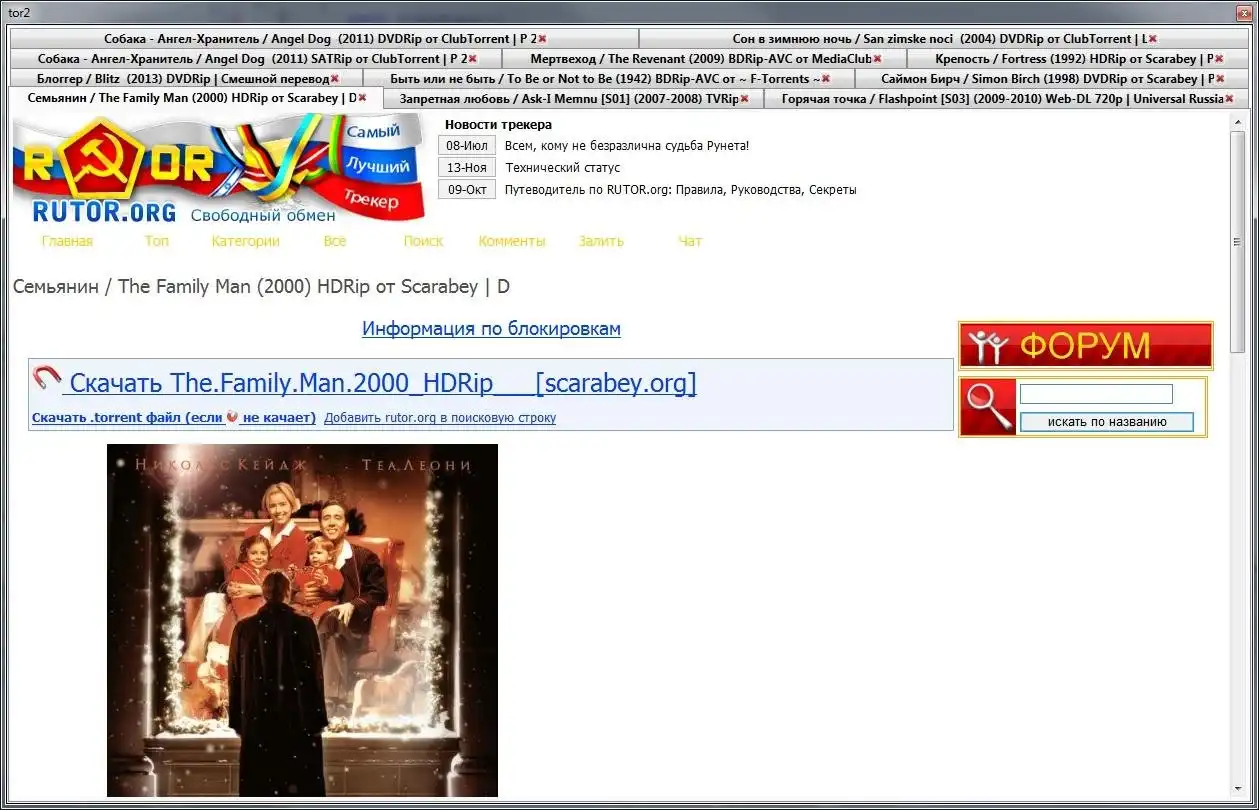1259x810 pixels.
Task: Open the Flashpoint [S03] tab
Action: 1004,99
